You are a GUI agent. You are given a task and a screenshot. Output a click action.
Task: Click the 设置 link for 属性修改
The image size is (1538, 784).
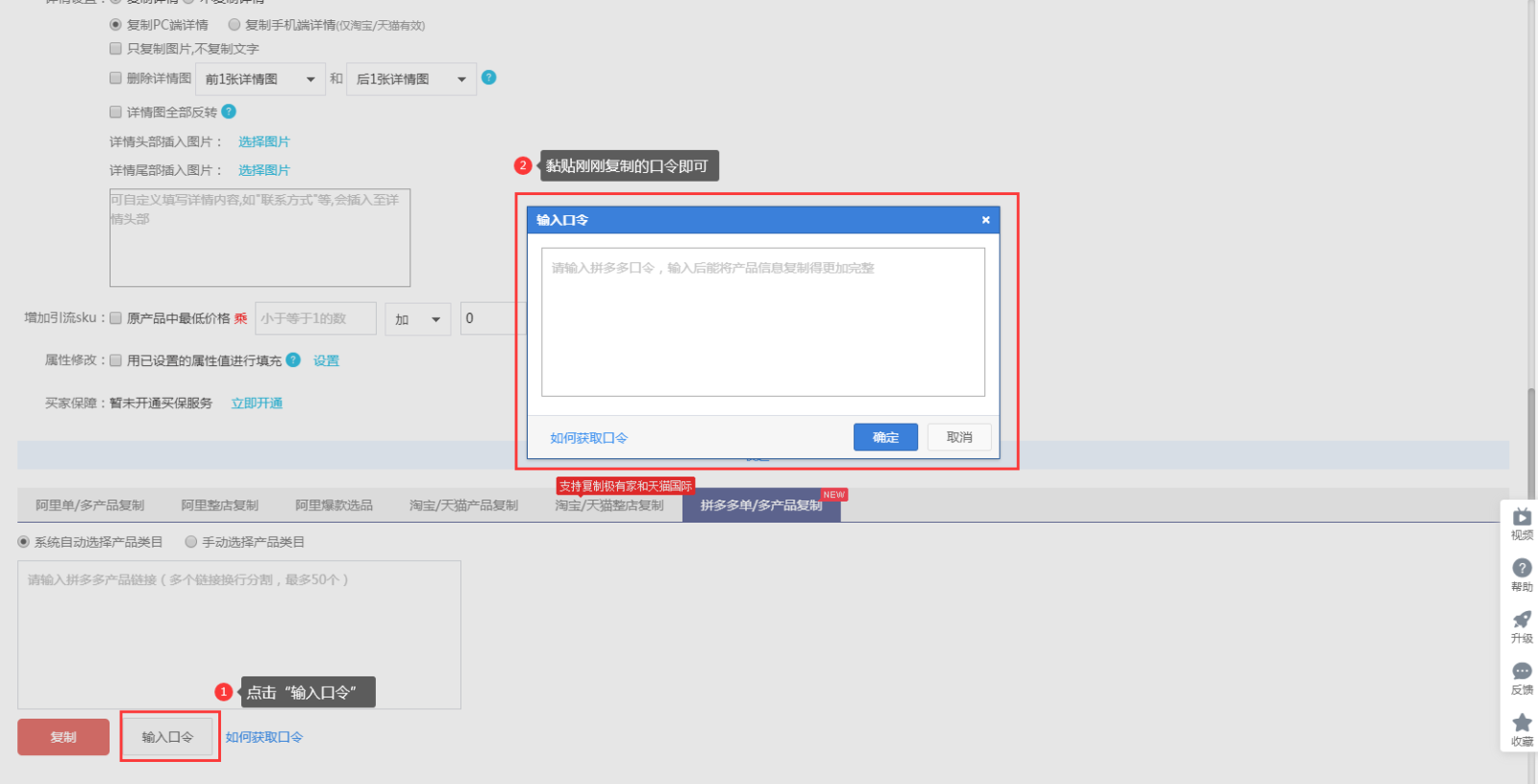click(x=326, y=360)
